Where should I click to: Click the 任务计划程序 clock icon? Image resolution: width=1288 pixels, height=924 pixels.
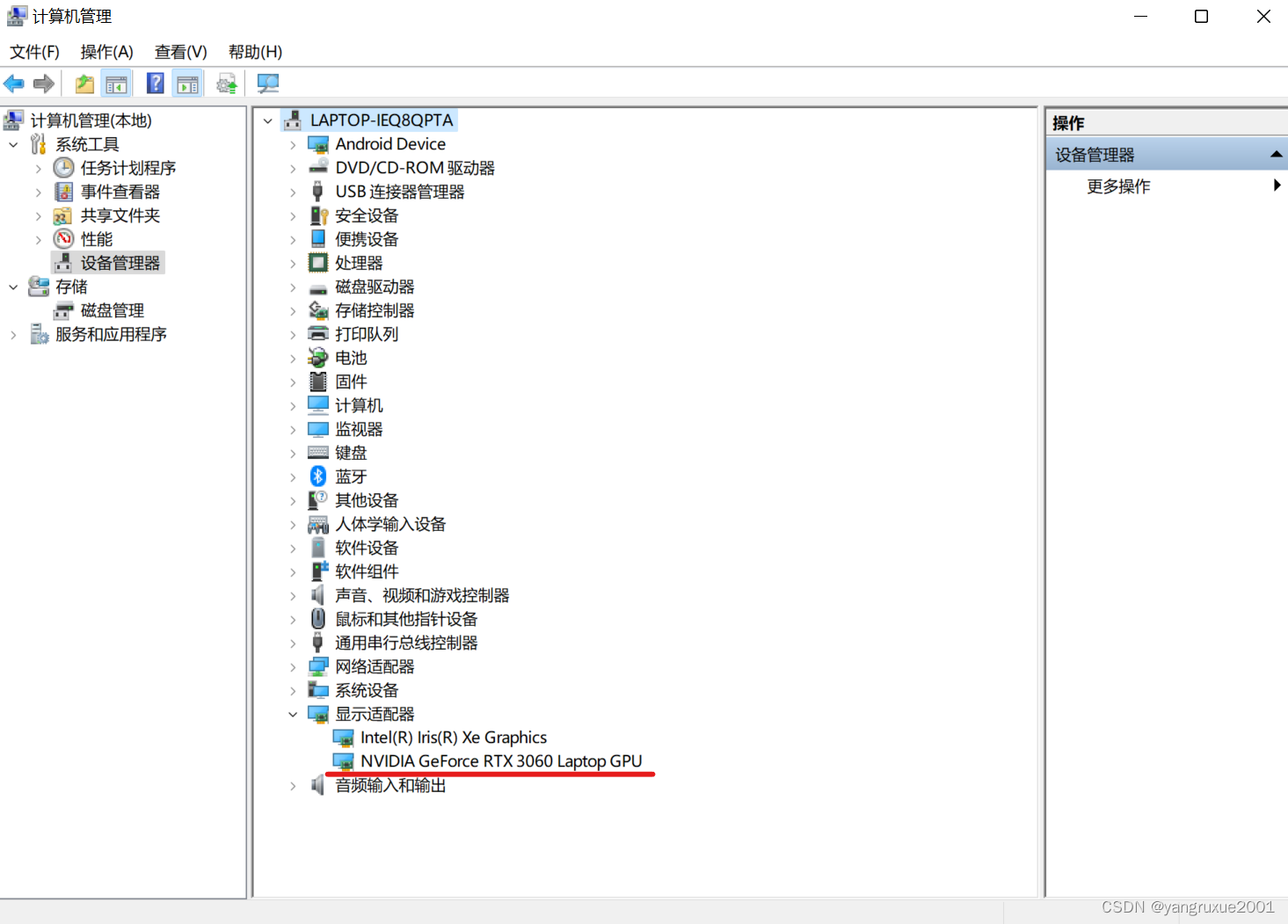(64, 168)
